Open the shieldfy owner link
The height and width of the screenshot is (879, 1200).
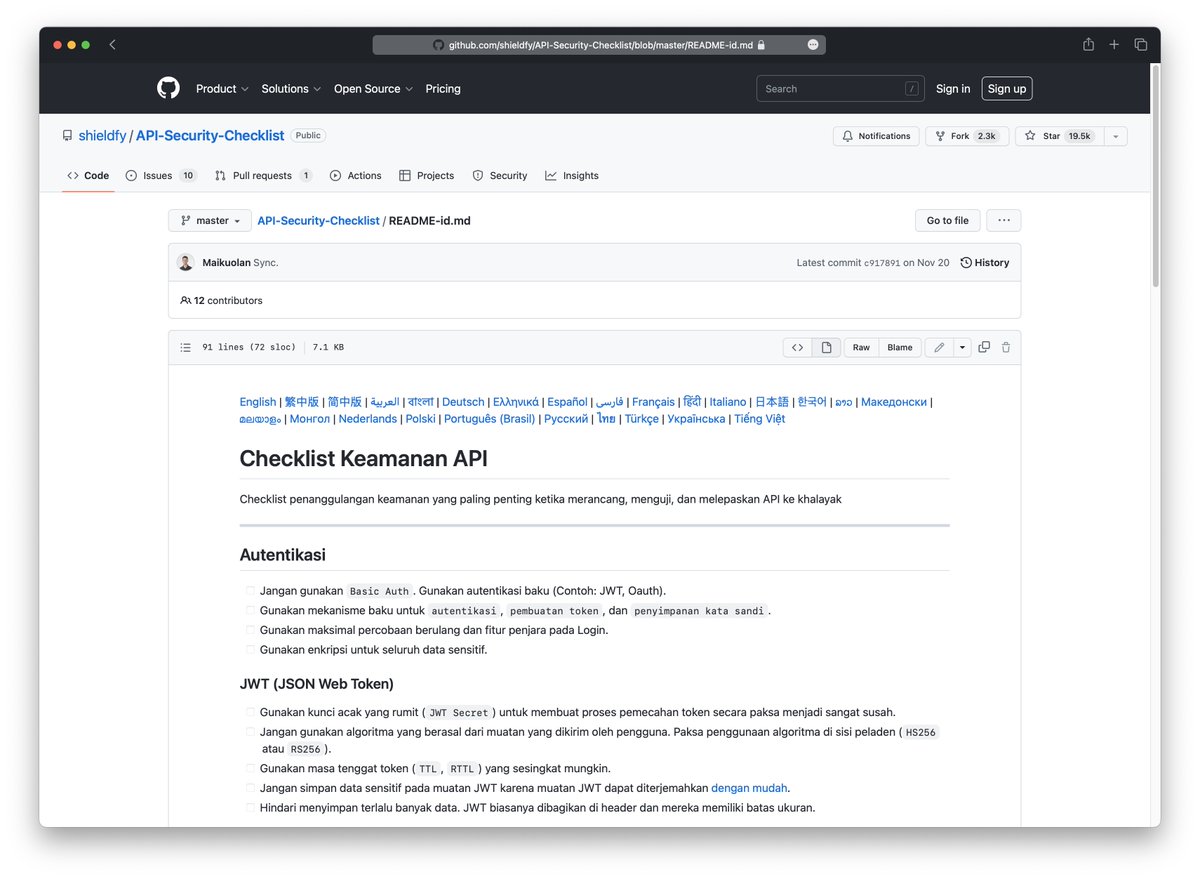point(102,135)
